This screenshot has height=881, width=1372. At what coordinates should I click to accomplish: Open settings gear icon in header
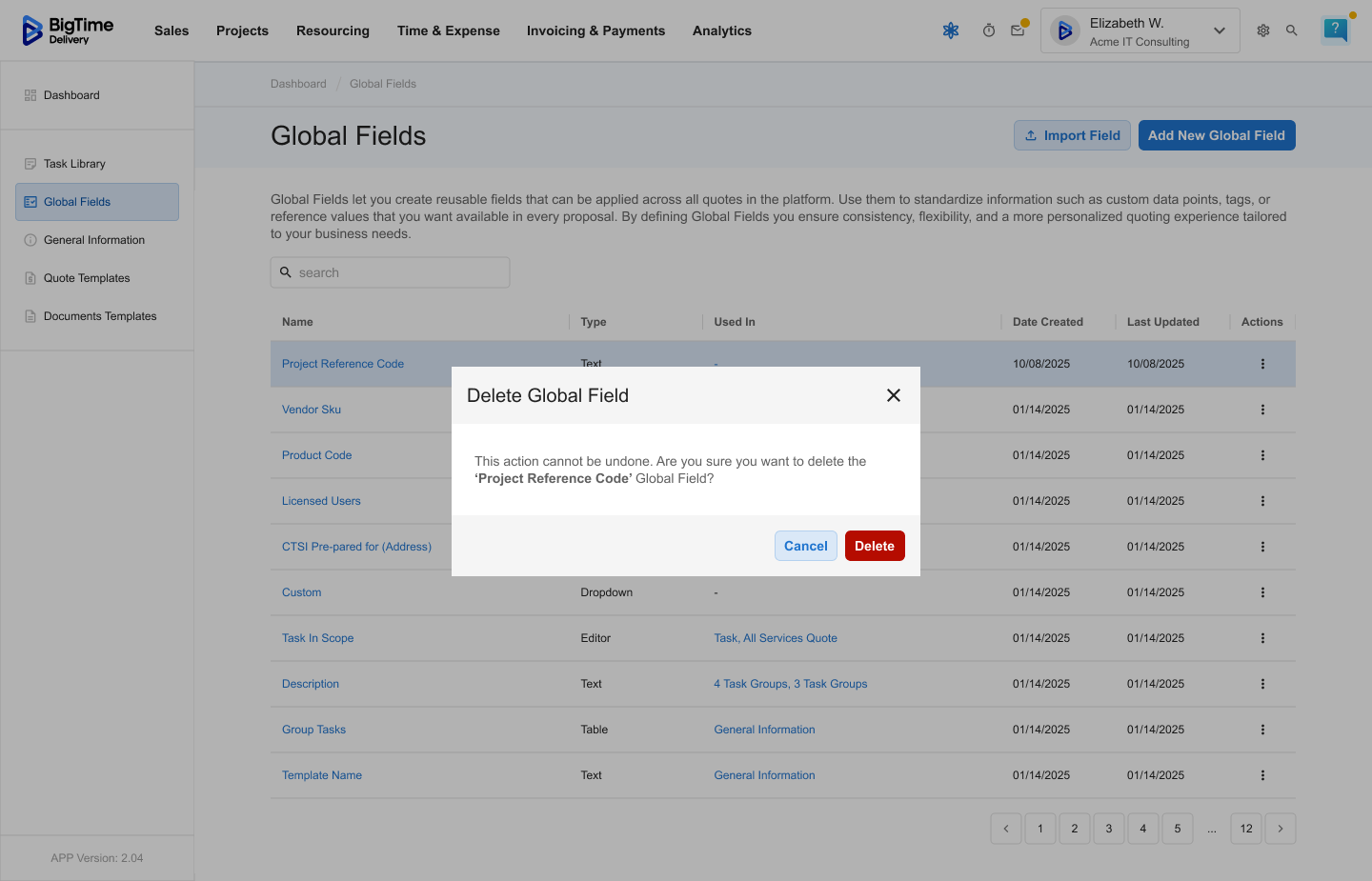(1263, 30)
